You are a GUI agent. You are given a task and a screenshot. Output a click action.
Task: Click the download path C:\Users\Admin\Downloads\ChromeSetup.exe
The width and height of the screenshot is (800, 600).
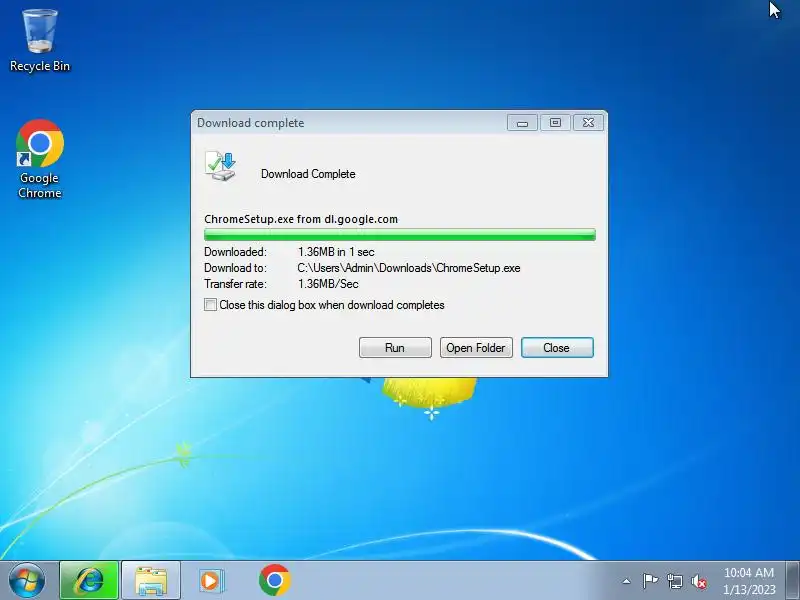tap(409, 268)
